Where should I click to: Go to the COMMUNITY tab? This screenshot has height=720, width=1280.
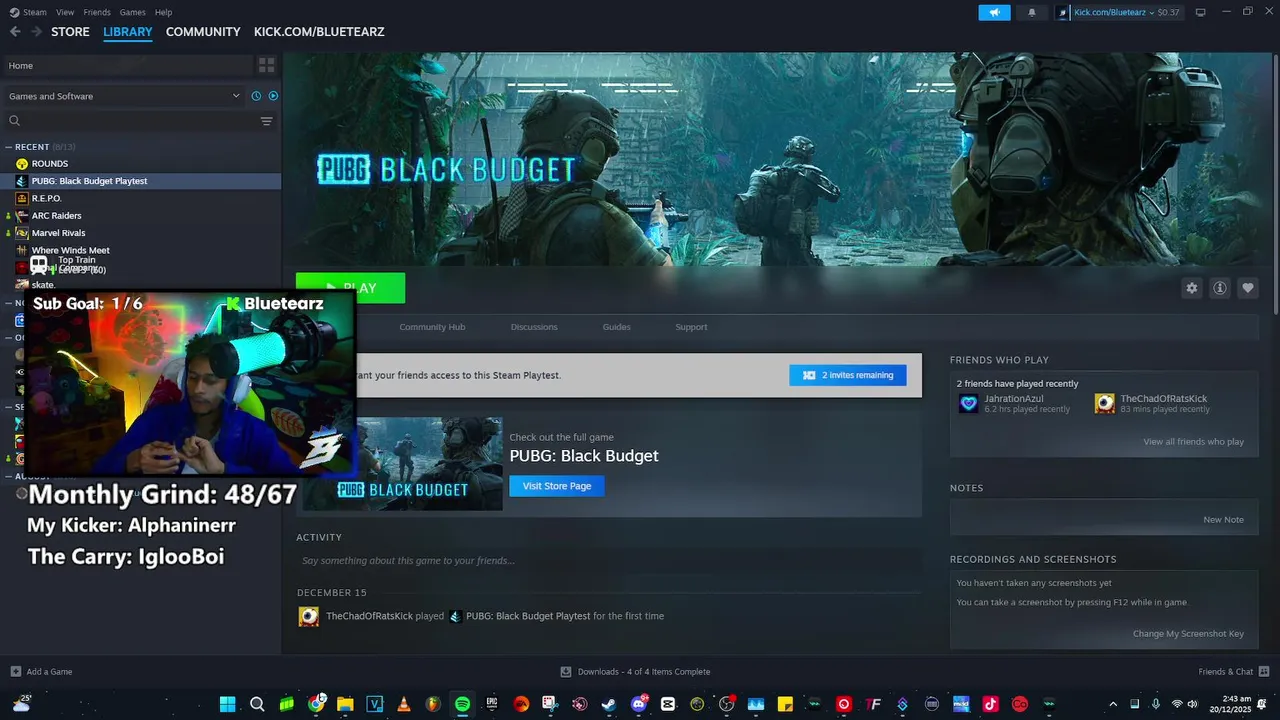203,32
